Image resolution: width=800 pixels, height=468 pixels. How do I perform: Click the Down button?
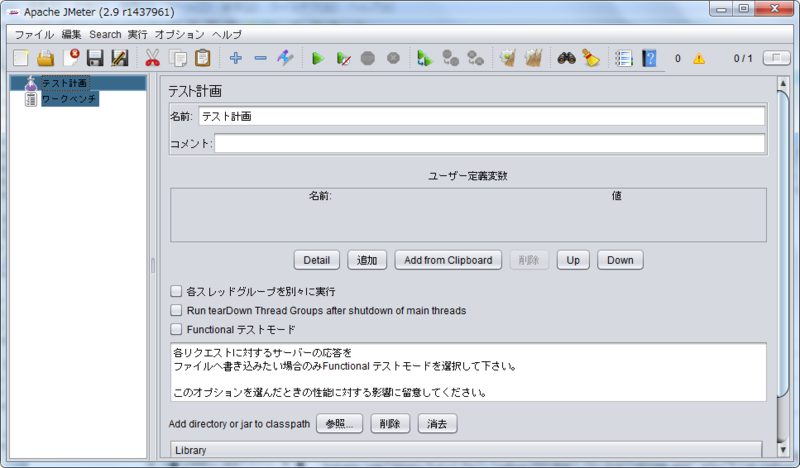(x=620, y=260)
